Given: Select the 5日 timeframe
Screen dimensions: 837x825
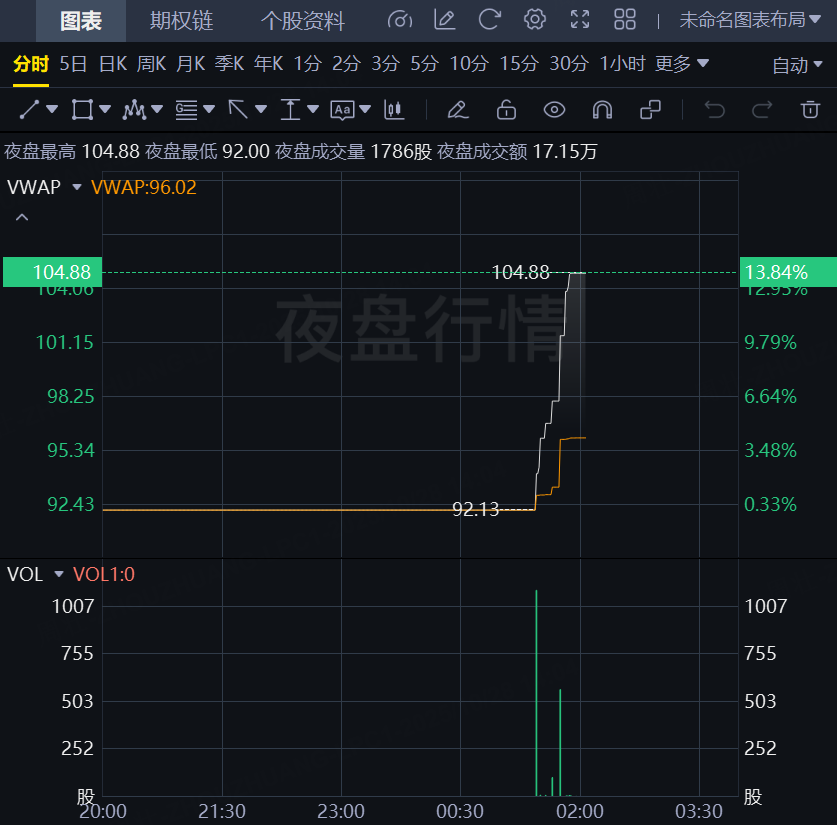Looking at the screenshot, I should [x=73, y=64].
